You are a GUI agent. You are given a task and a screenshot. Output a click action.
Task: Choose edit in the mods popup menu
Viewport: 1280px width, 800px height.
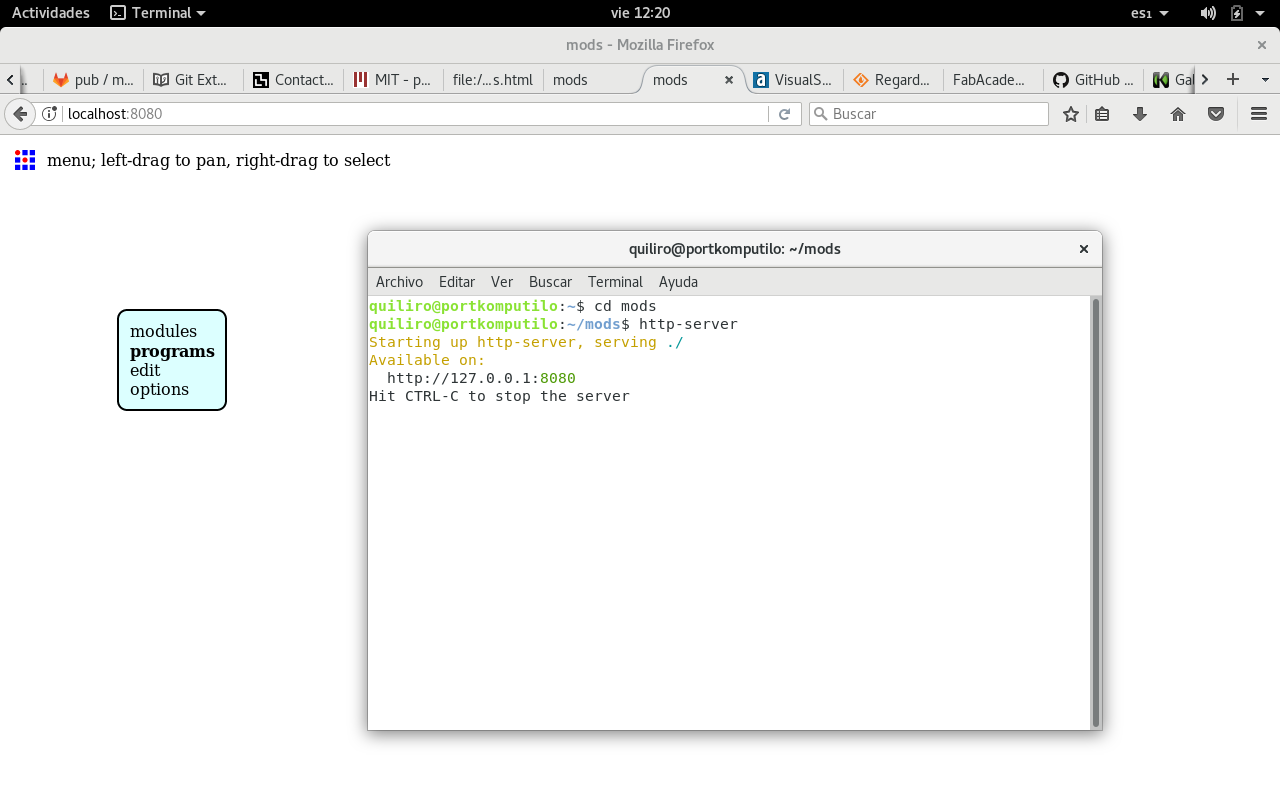(145, 370)
